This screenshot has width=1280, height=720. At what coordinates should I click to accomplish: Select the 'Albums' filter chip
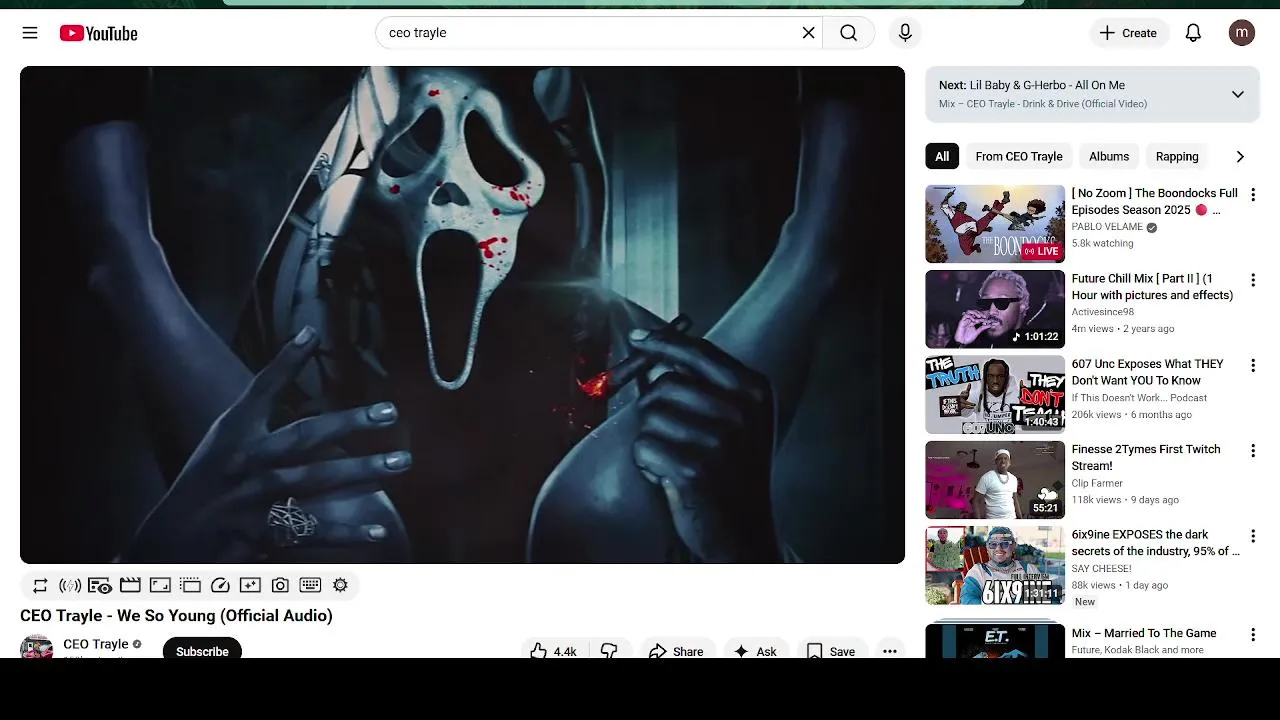click(x=1109, y=156)
